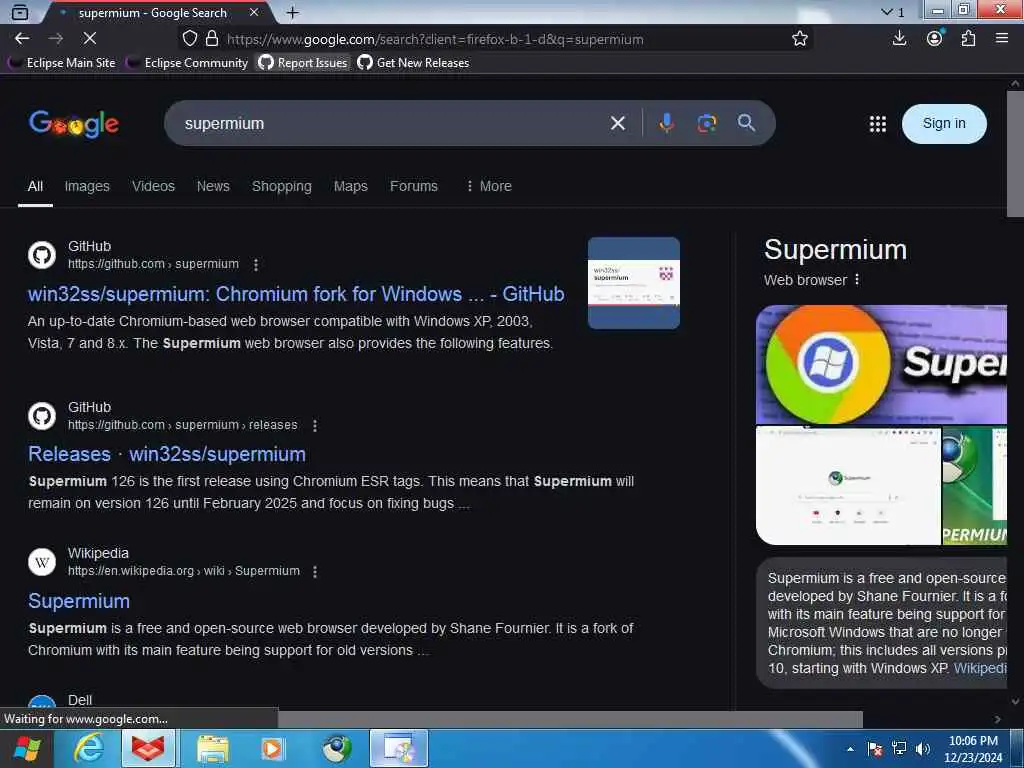Click the horizontal page scrollbar thumb

click(570, 719)
